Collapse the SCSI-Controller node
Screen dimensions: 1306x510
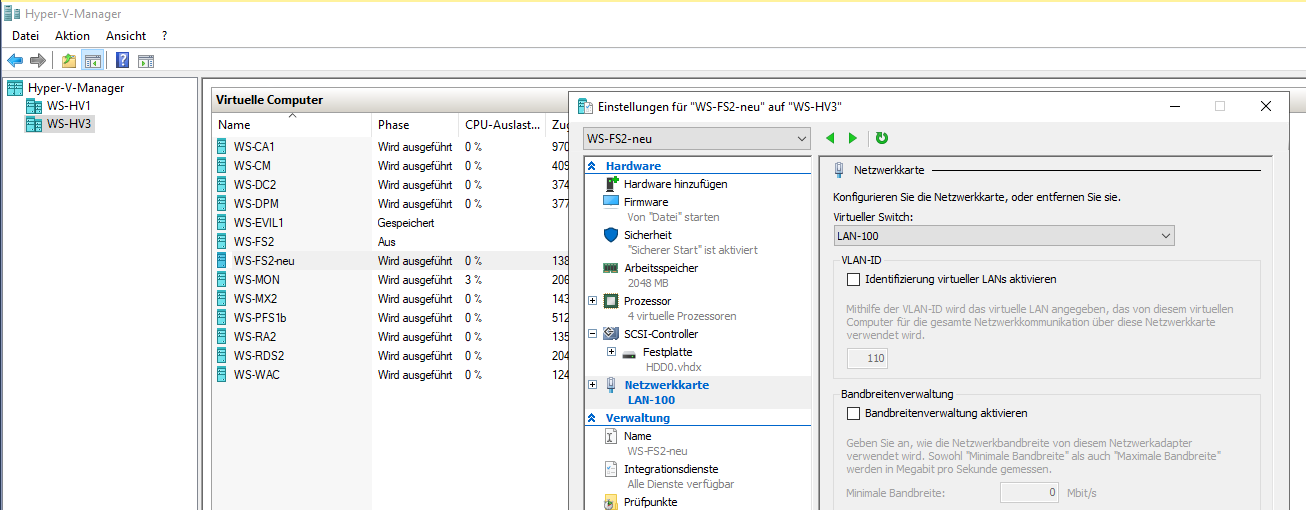tap(593, 334)
